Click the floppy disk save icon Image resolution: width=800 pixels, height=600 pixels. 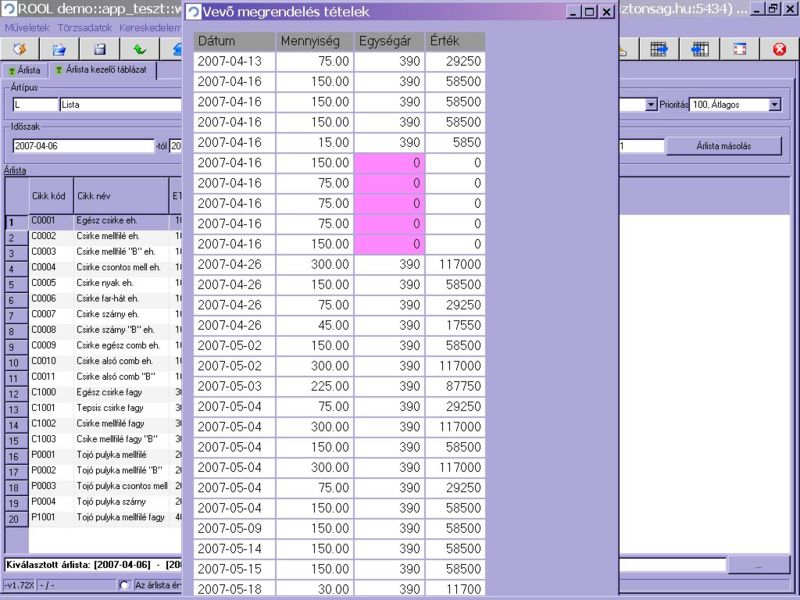point(99,48)
